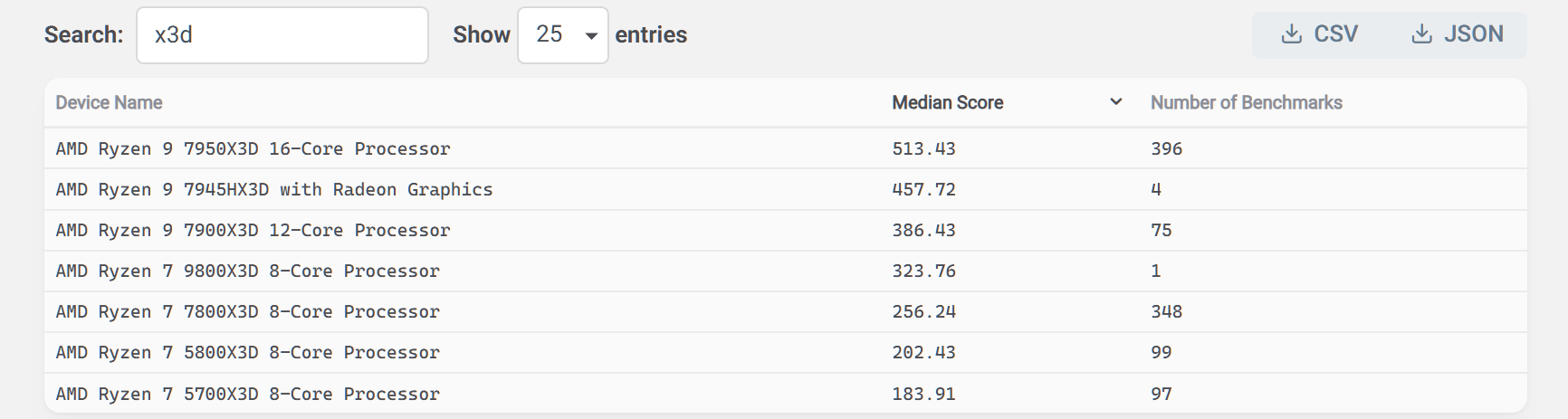This screenshot has height=419, width=1568.
Task: Select the Ryzen 9 7950X3D row
Action: coord(253,148)
